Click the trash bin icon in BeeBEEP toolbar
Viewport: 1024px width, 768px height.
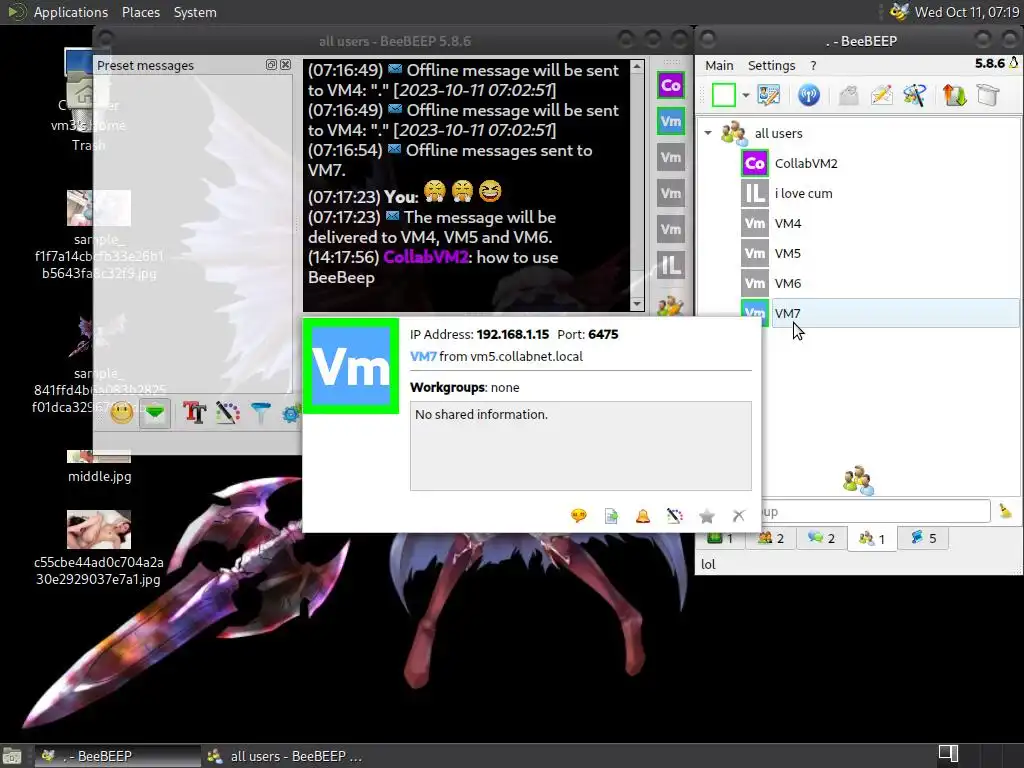click(988, 95)
